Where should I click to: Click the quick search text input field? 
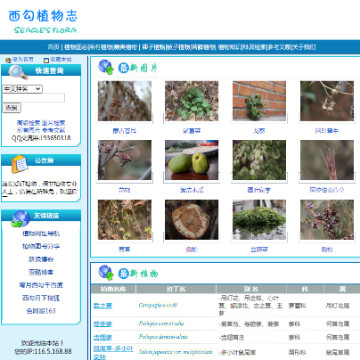(33, 98)
